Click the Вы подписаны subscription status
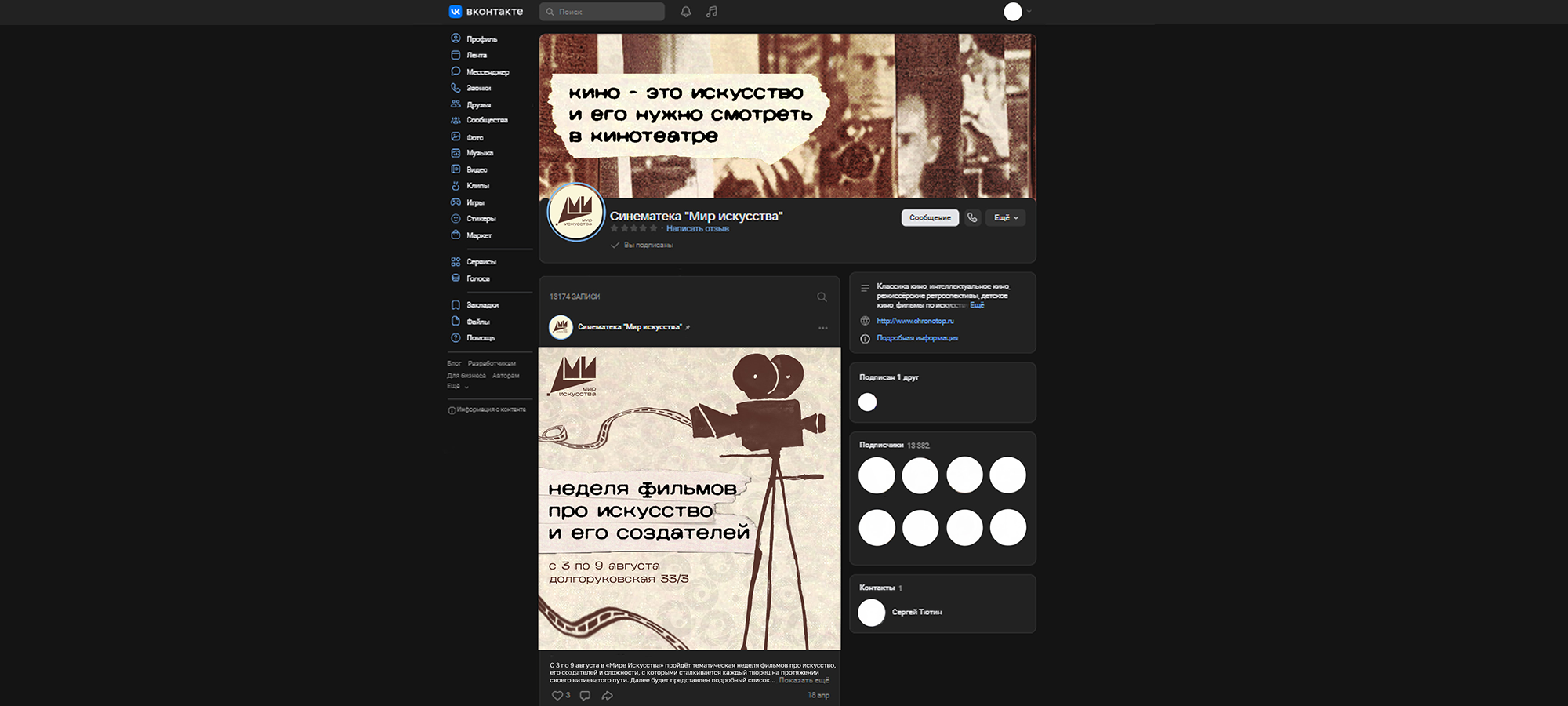 coord(642,245)
